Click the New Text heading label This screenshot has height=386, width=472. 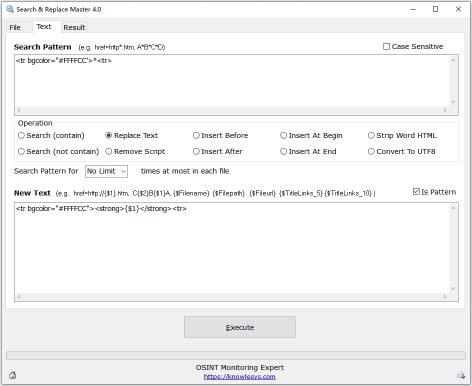32,193
